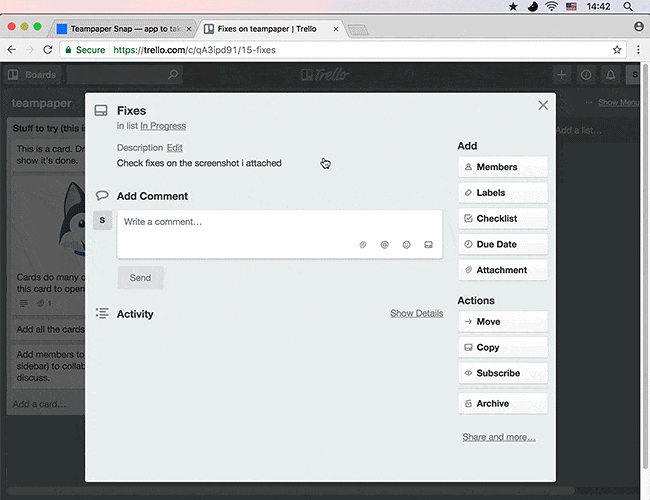Click the add card icon in comment box
Viewport: 650px width, 500px height.
429,244
